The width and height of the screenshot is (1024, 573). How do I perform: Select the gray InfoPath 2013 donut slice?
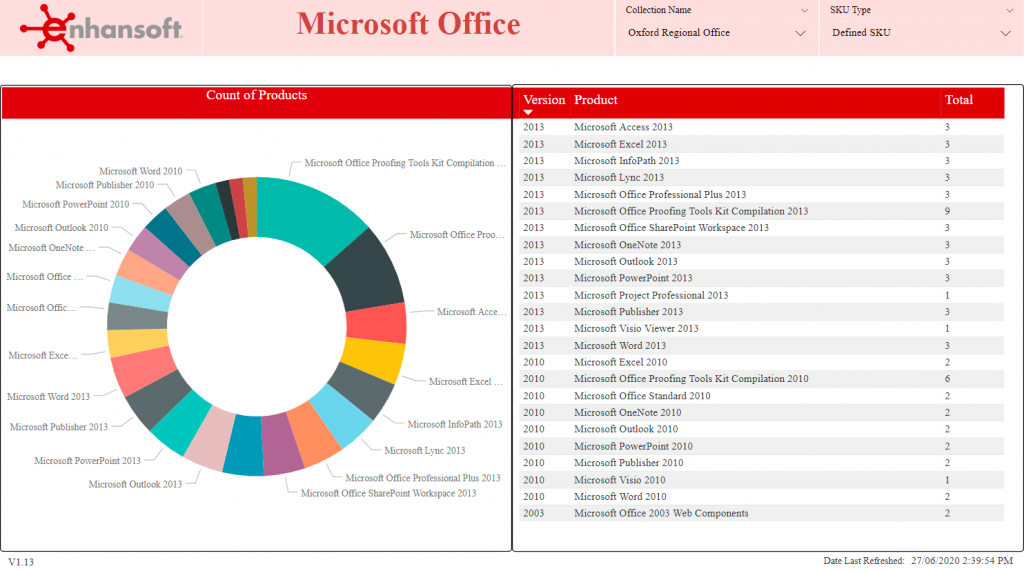click(x=362, y=391)
